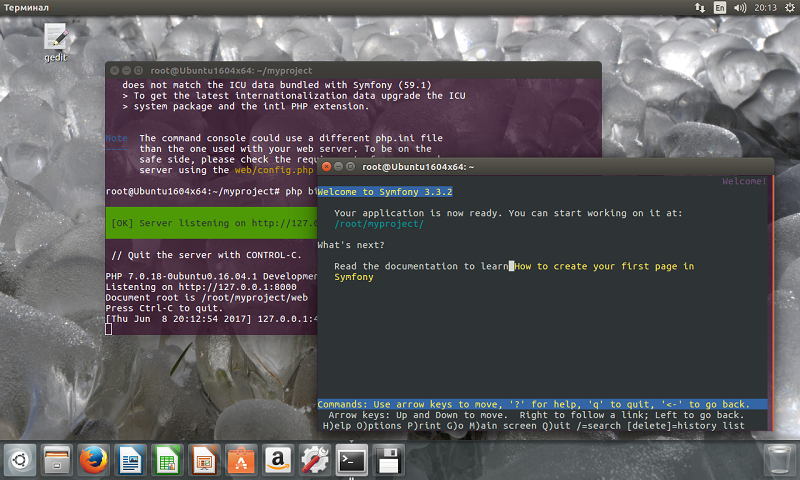
Task: Open session gear menu
Action: [x=789, y=8]
